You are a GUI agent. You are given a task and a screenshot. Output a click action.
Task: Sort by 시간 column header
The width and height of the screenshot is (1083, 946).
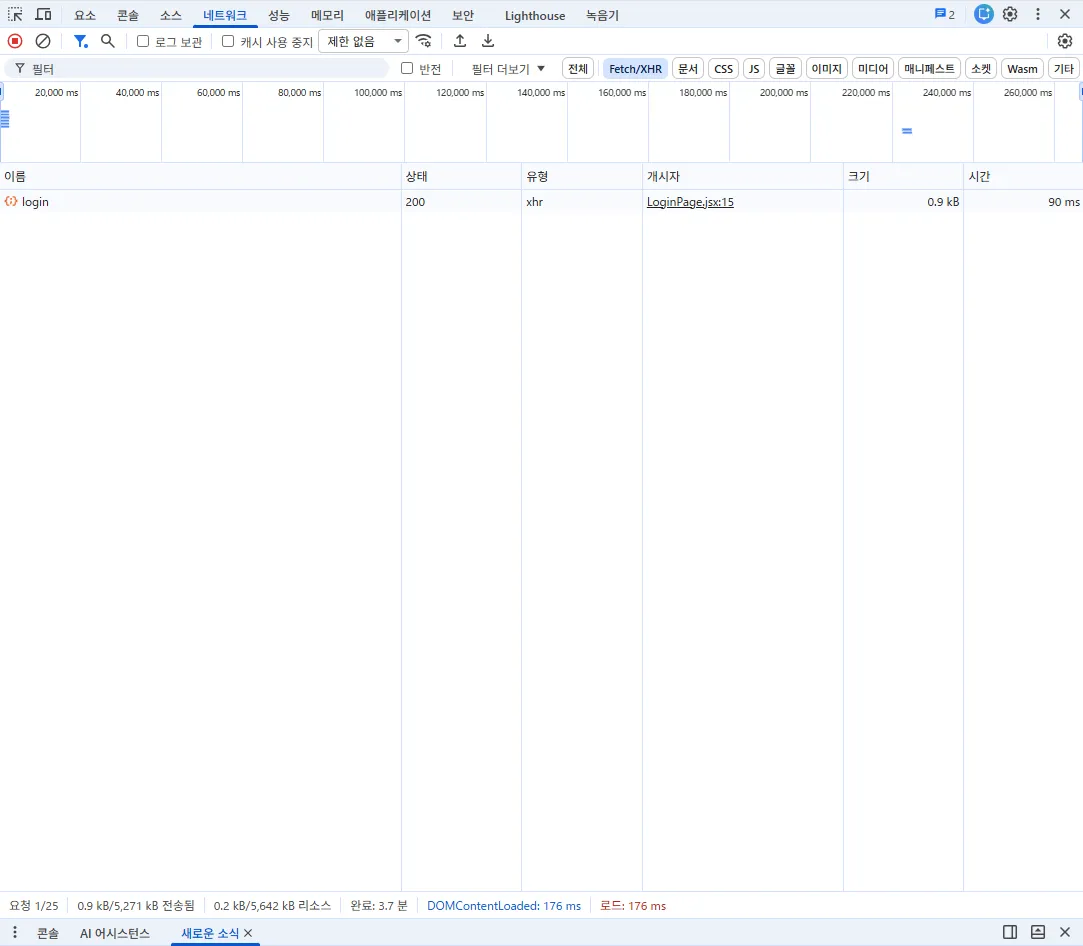[1023, 177]
